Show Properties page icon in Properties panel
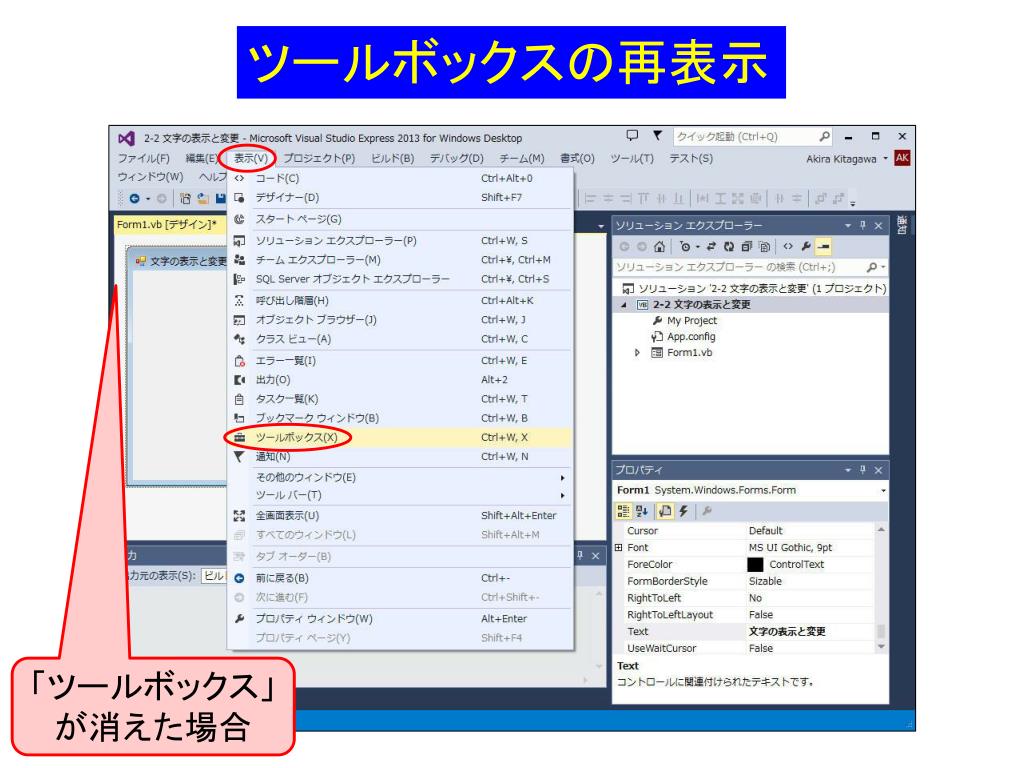 pyautogui.click(x=665, y=511)
